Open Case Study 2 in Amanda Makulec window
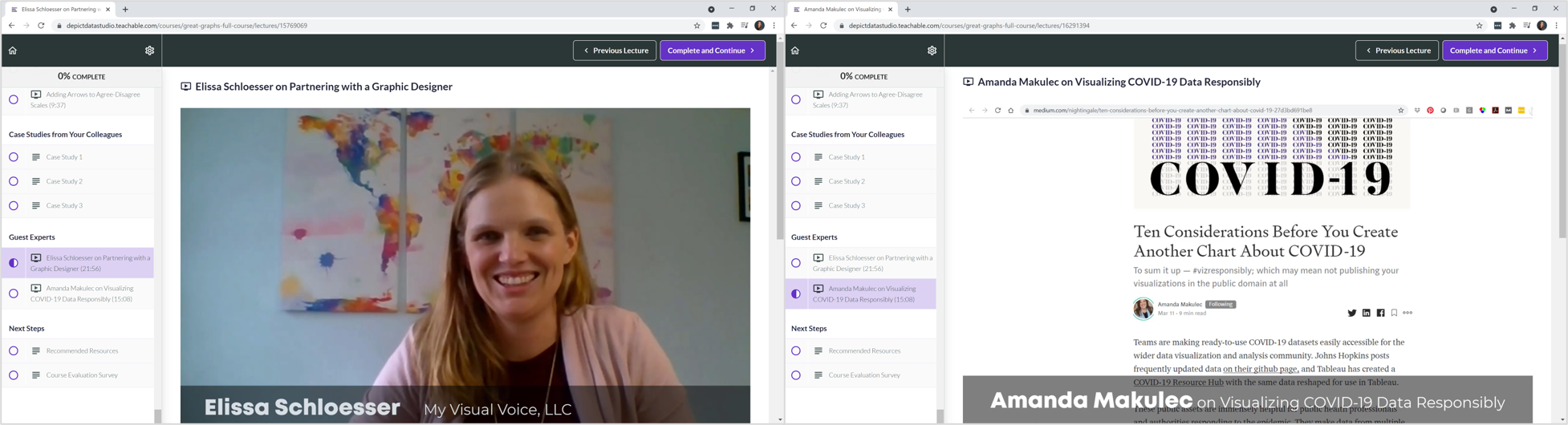The height and width of the screenshot is (425, 1568). tap(860, 181)
